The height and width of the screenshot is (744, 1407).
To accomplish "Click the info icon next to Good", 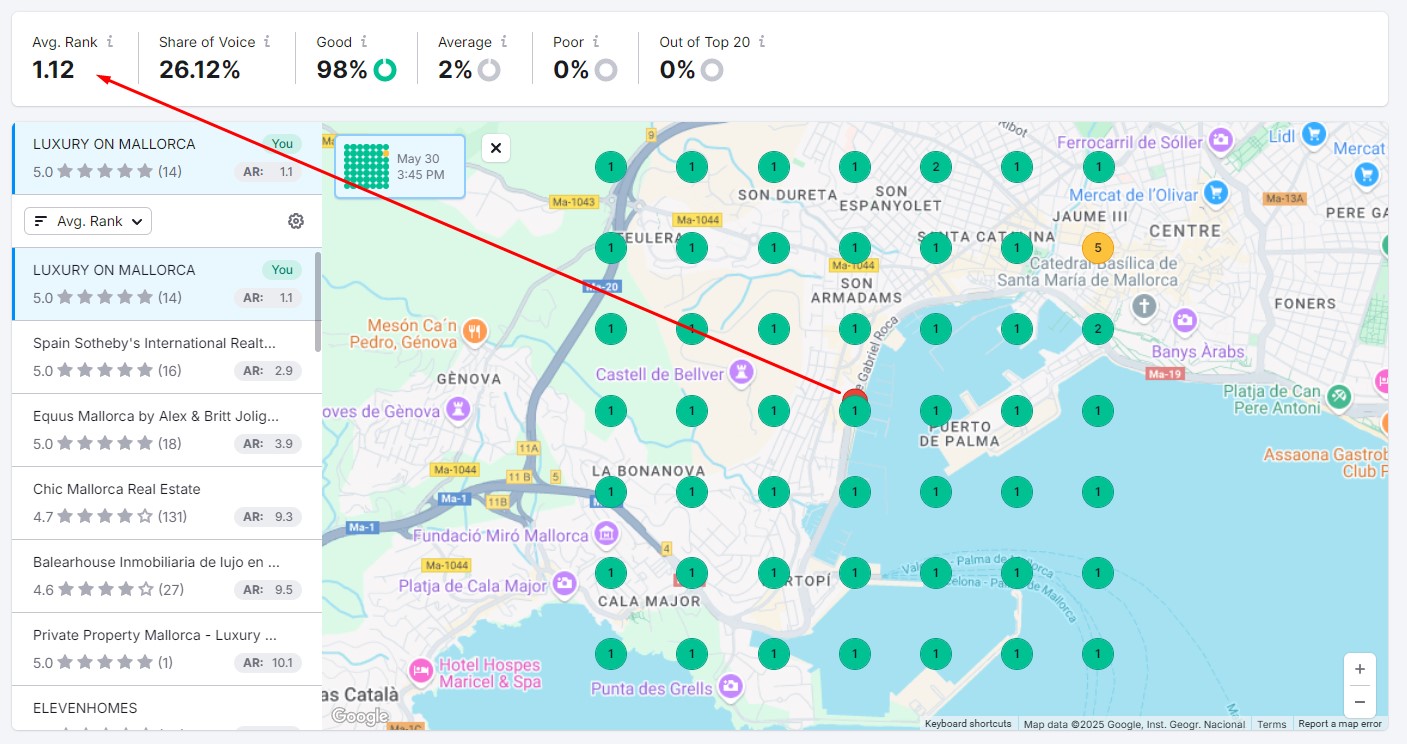I will point(364,42).
